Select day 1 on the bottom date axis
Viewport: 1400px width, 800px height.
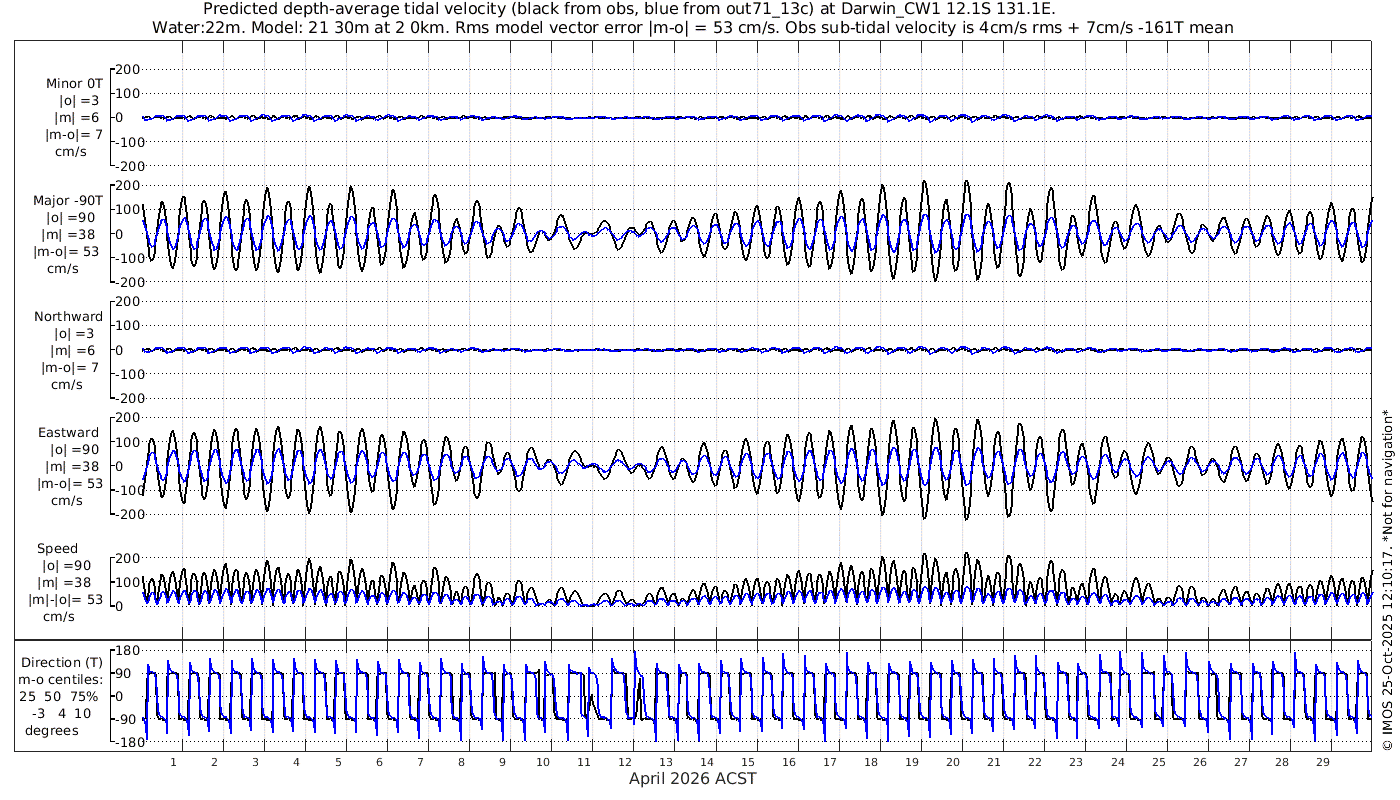coord(174,762)
